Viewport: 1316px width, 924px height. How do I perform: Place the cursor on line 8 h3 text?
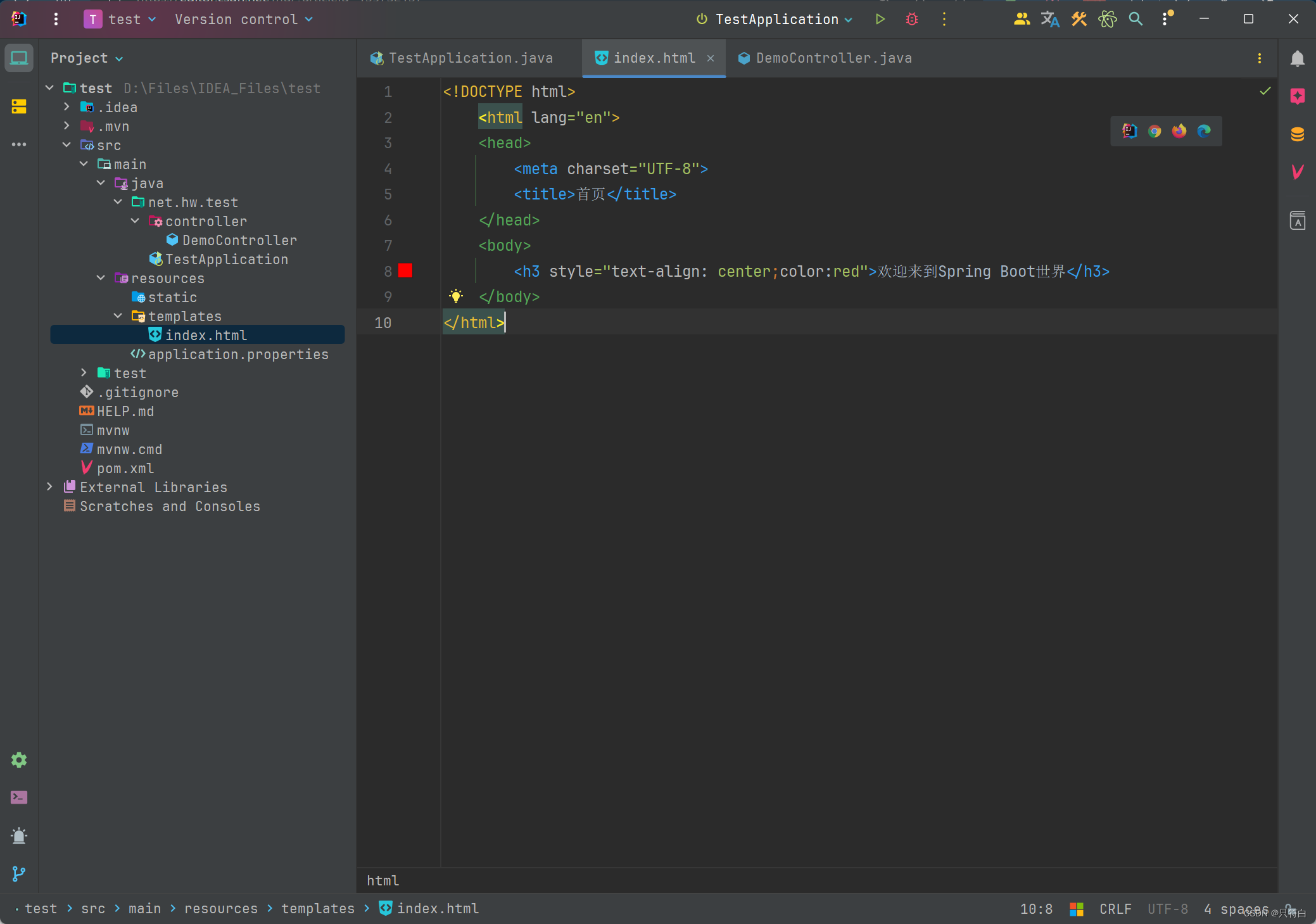[971, 271]
